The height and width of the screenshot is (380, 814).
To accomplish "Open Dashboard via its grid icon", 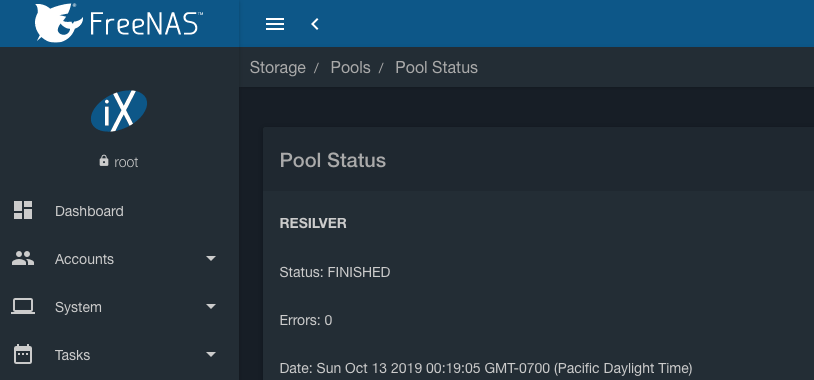I will 23,210.
